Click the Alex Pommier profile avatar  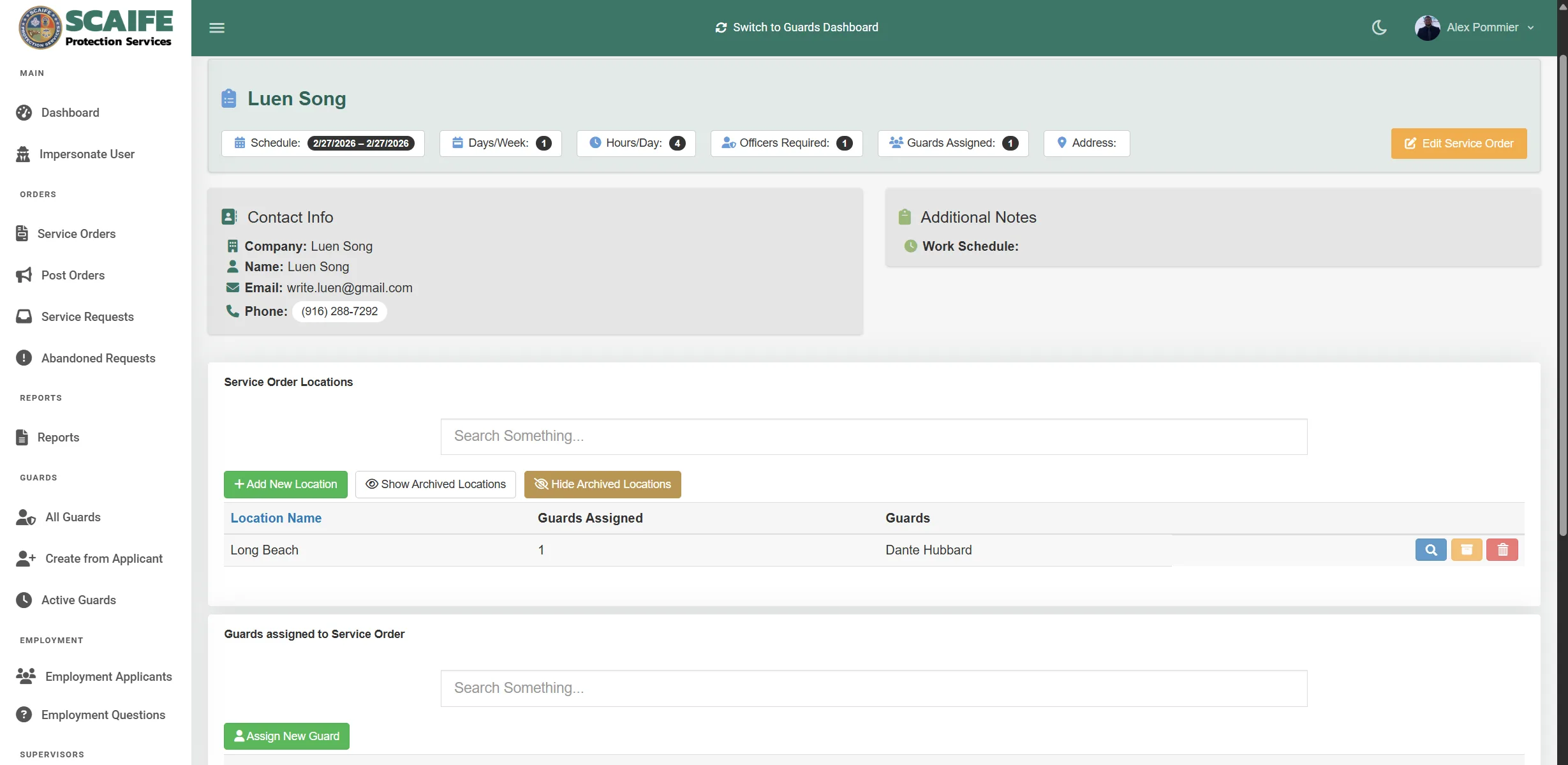tap(1427, 27)
